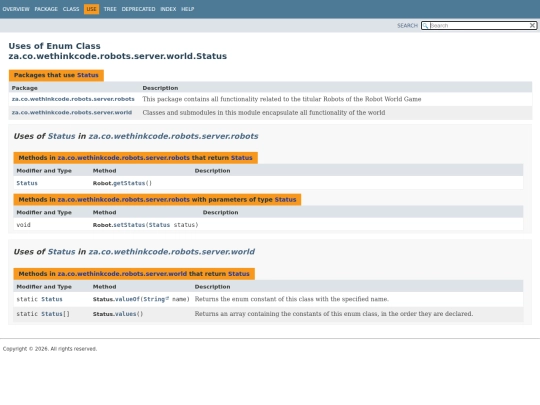Viewport: 540px width, 405px height.
Task: Click Status link in robots section heading
Action: coord(61,136)
